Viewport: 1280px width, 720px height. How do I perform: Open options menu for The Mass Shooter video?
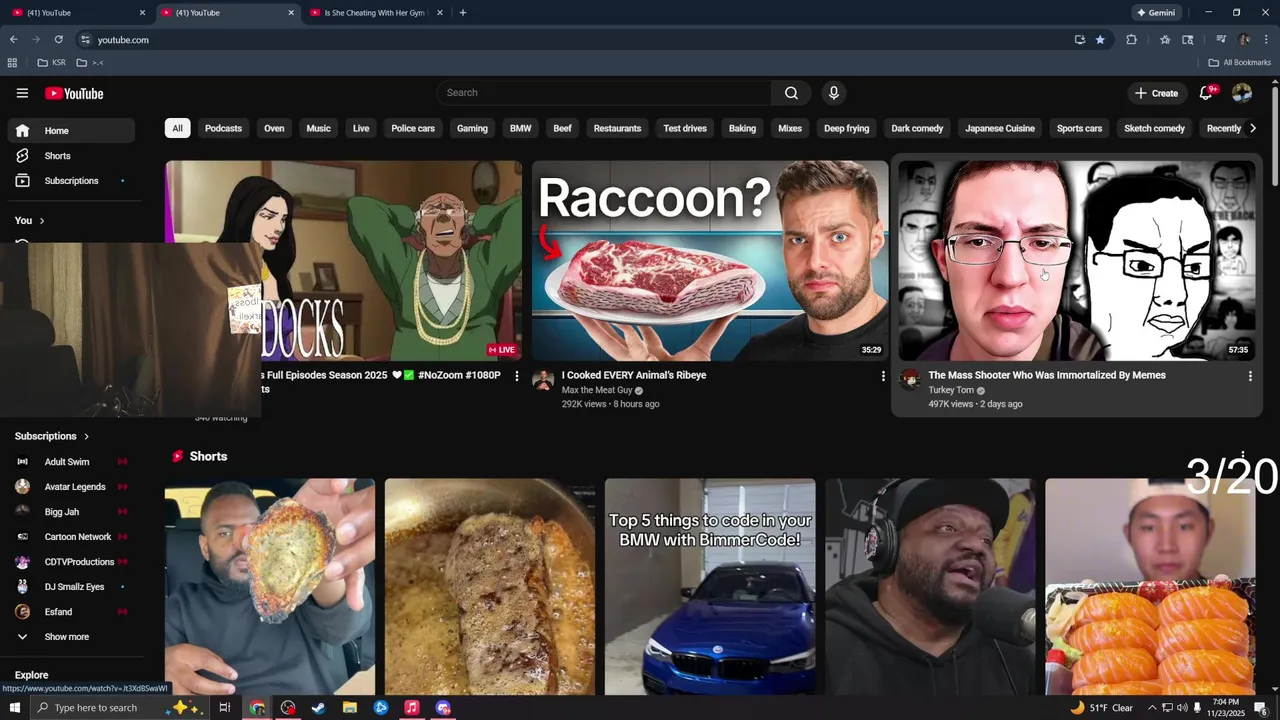pyautogui.click(x=1250, y=376)
